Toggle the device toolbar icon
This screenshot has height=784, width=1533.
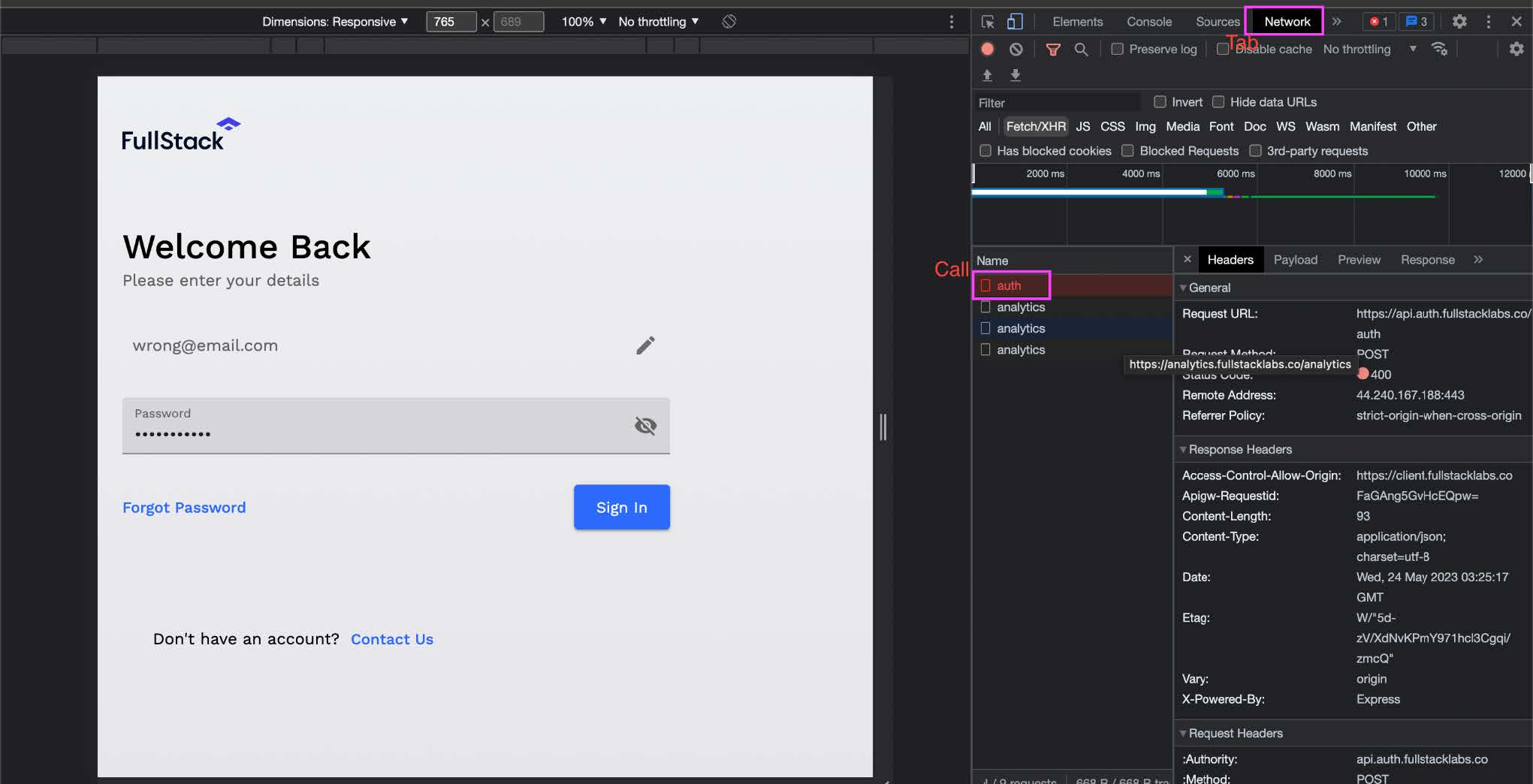(1015, 22)
